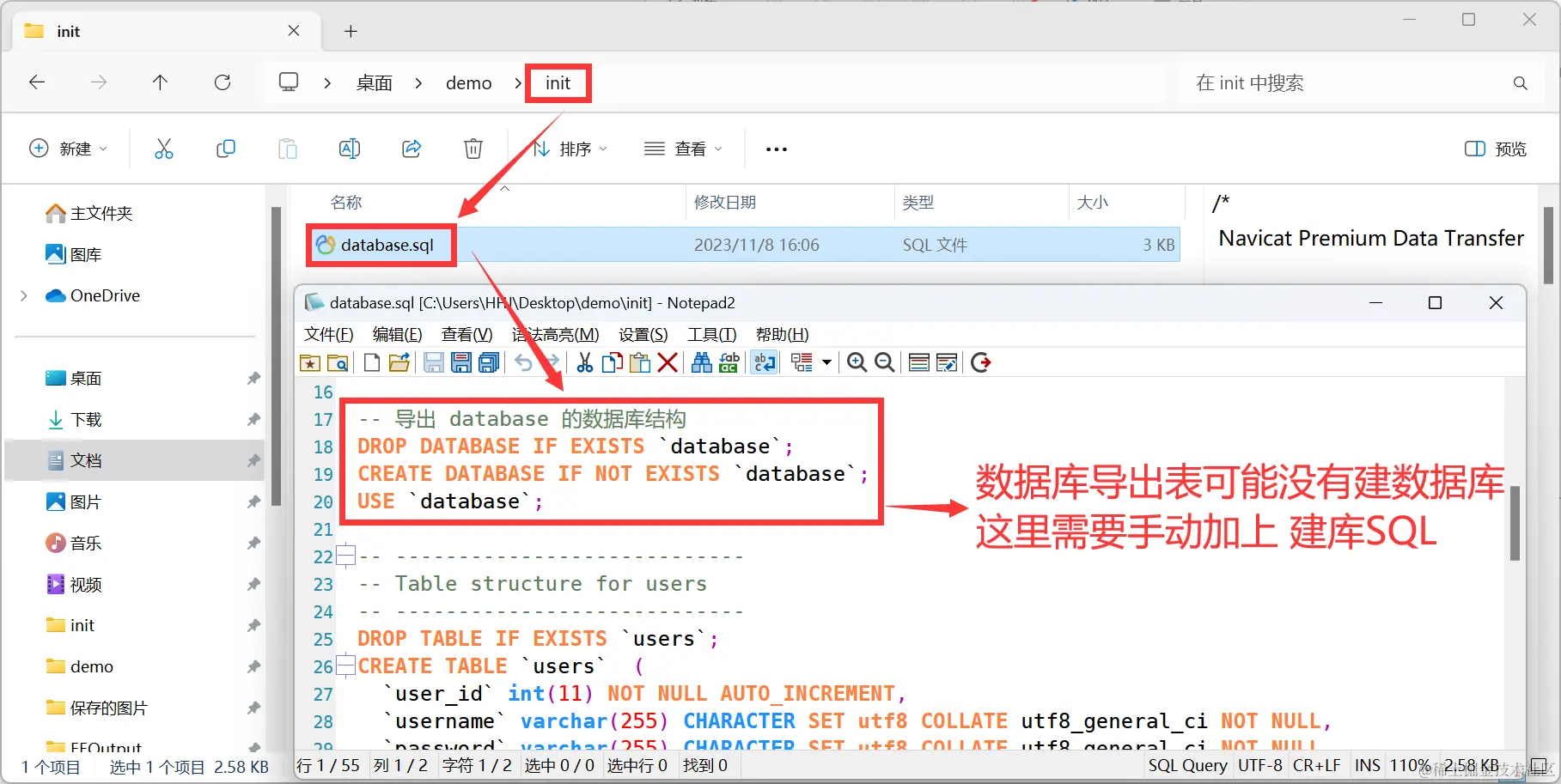Click the Explorer rename icon
Image resolution: width=1561 pixels, height=784 pixels.
click(350, 149)
